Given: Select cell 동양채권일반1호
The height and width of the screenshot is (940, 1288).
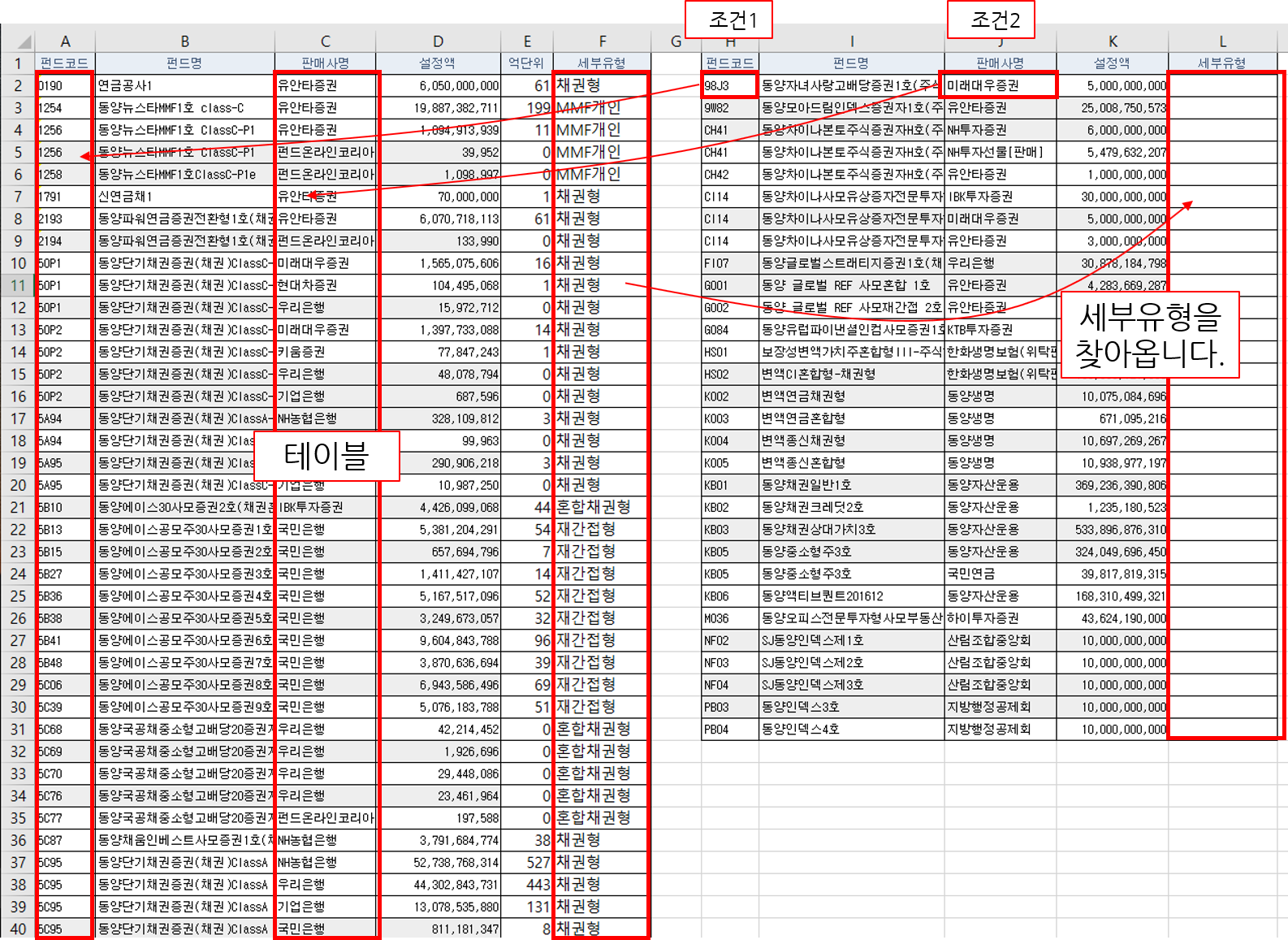Looking at the screenshot, I should tap(851, 485).
